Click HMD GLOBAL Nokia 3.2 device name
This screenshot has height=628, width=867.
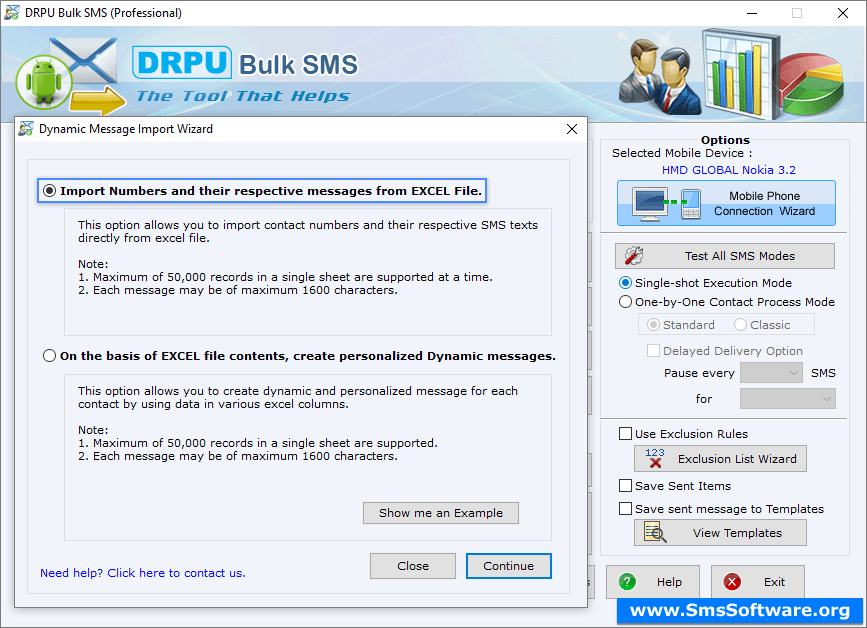click(729, 170)
